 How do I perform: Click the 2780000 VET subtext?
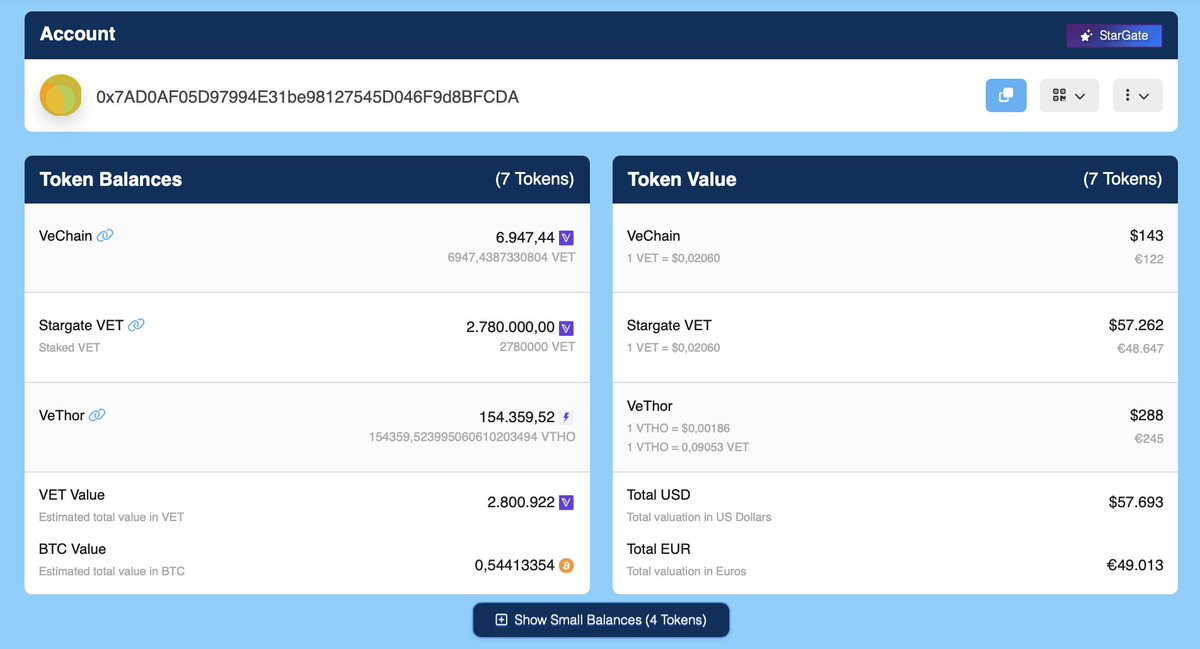pyautogui.click(x=537, y=347)
